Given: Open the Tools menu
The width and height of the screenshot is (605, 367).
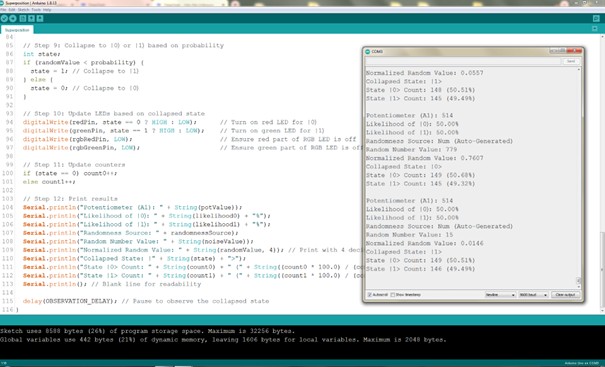Looking at the screenshot, I should 36,10.
